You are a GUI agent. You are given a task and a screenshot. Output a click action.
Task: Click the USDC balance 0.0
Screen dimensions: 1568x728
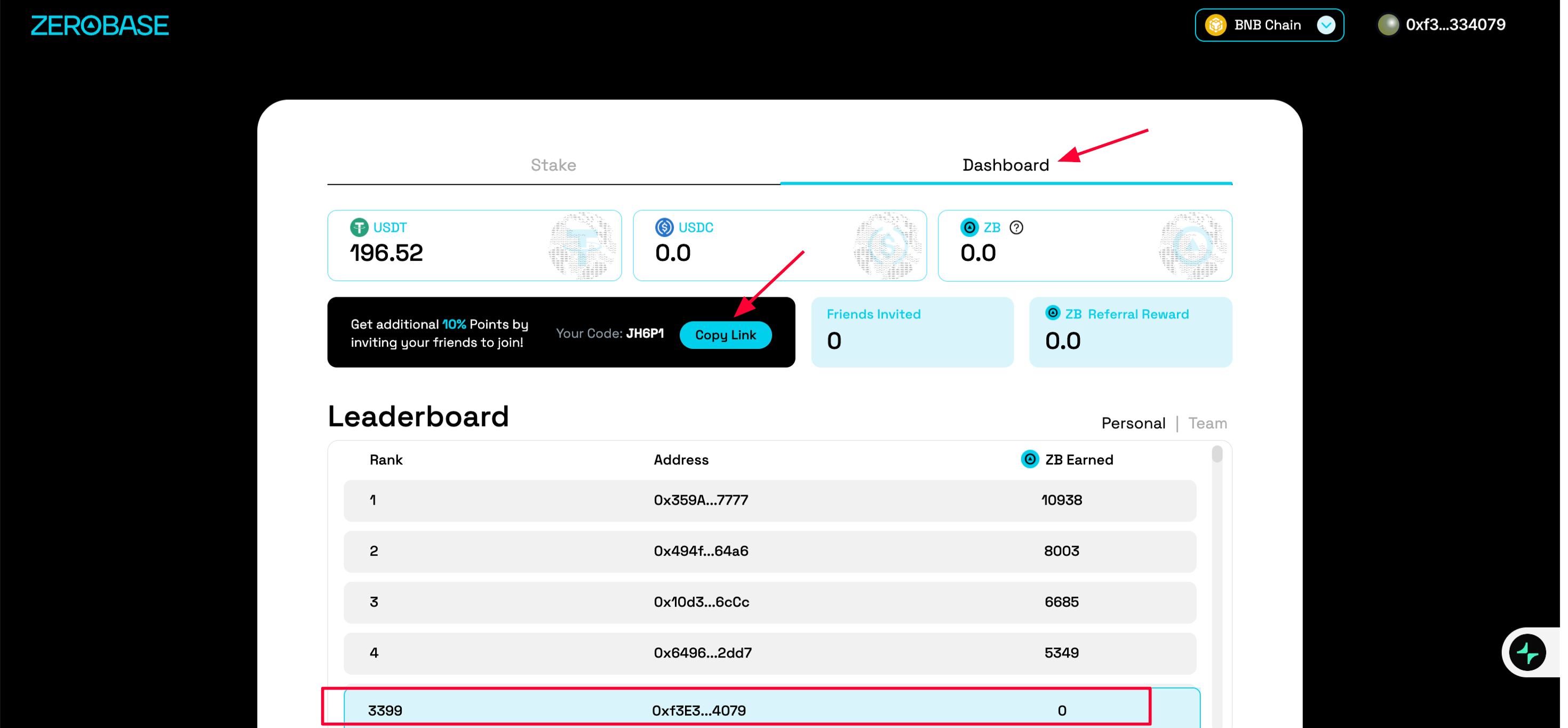pyautogui.click(x=673, y=253)
